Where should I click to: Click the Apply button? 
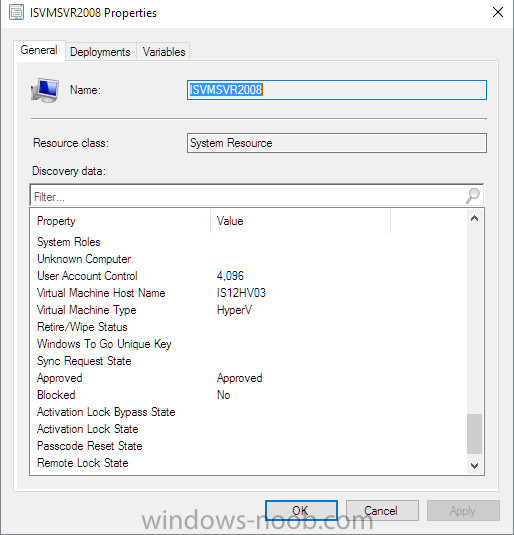[x=463, y=510]
